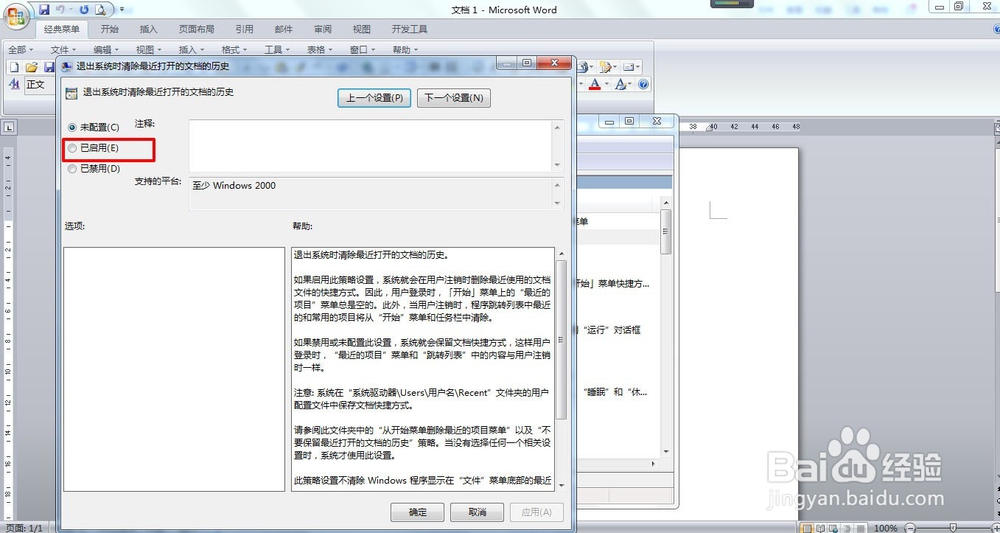Viewport: 1000px width, 533px height.
Task: Open the 帮助 classic menu
Action: pos(405,49)
